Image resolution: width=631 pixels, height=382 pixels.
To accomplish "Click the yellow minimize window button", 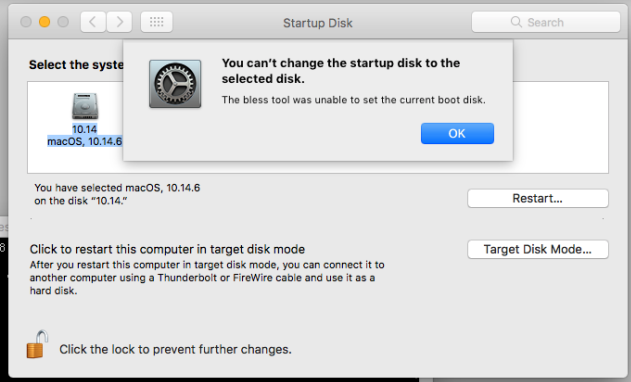I will tap(44, 22).
